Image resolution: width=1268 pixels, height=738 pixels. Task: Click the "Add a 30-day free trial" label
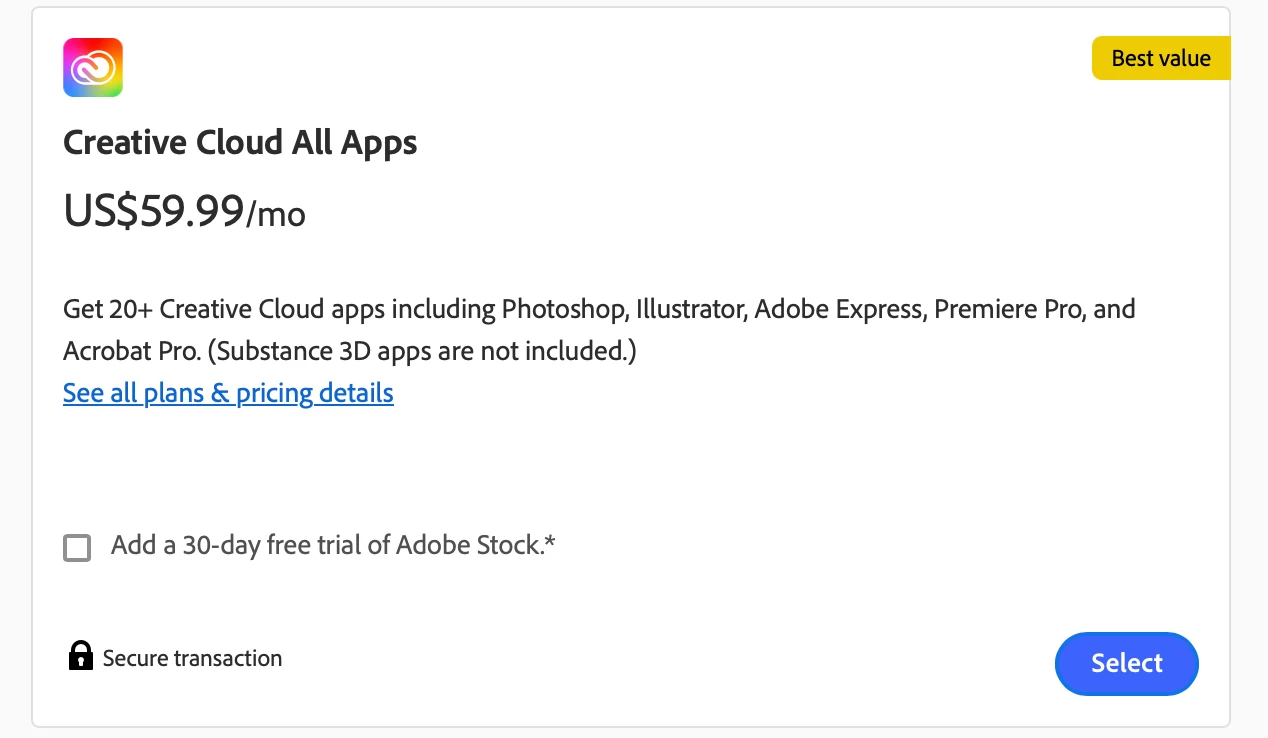click(x=250, y=546)
